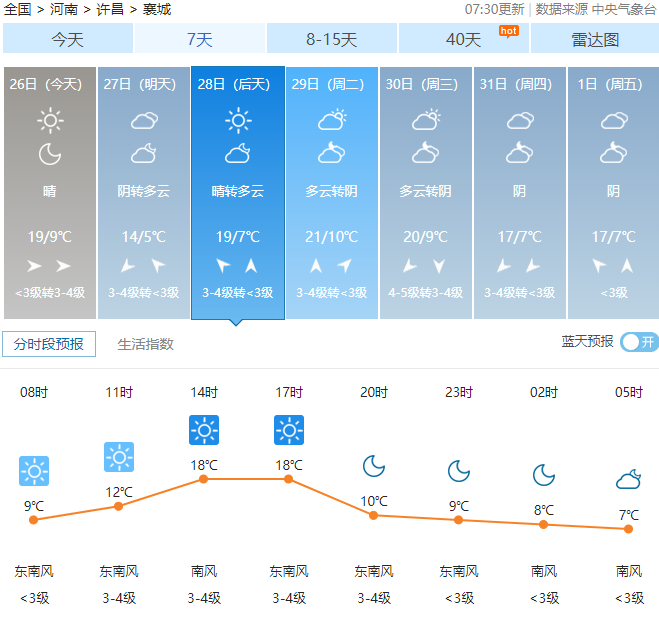Click the moon icon at 20时 forecast
659x621 pixels.
tap(374, 466)
